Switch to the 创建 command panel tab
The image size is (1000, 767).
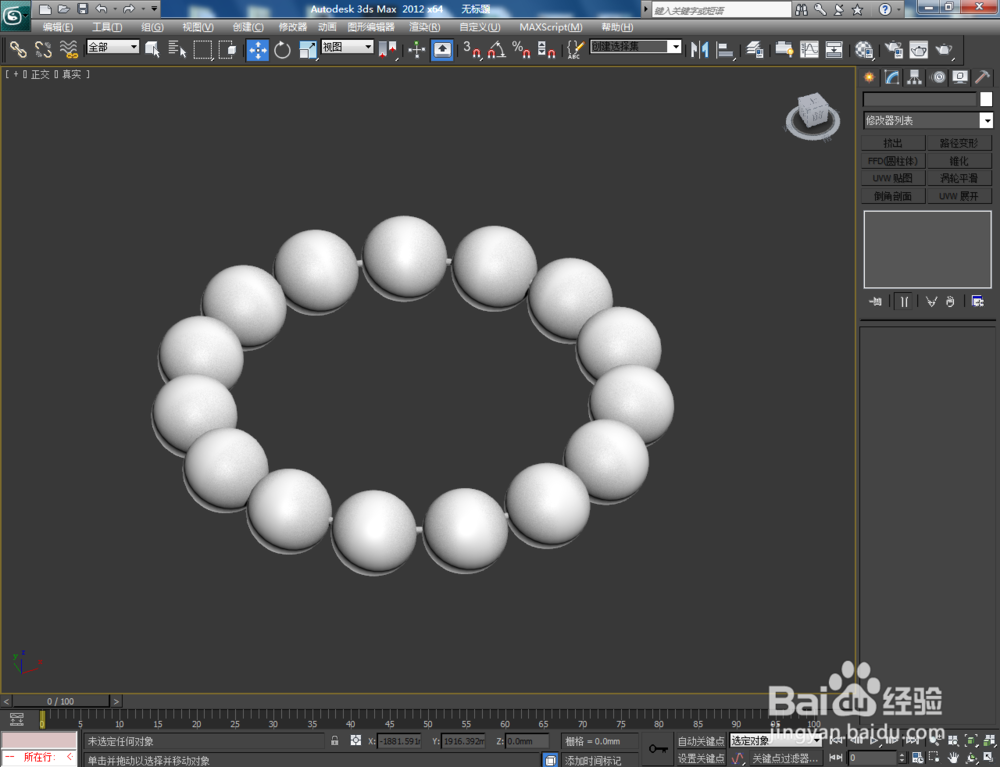[869, 77]
